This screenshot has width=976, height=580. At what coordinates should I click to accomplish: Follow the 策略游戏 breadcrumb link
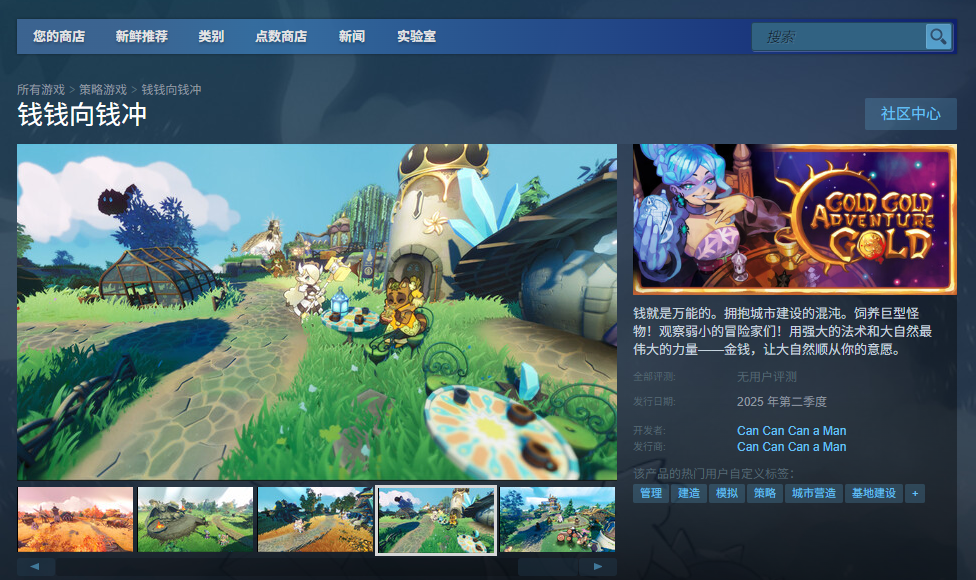point(103,90)
